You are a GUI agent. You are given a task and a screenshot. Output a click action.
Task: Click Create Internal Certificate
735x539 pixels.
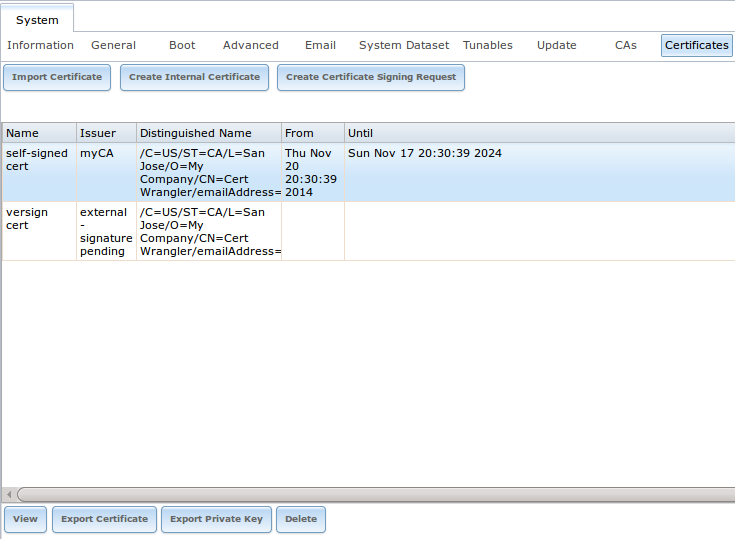pyautogui.click(x=195, y=77)
